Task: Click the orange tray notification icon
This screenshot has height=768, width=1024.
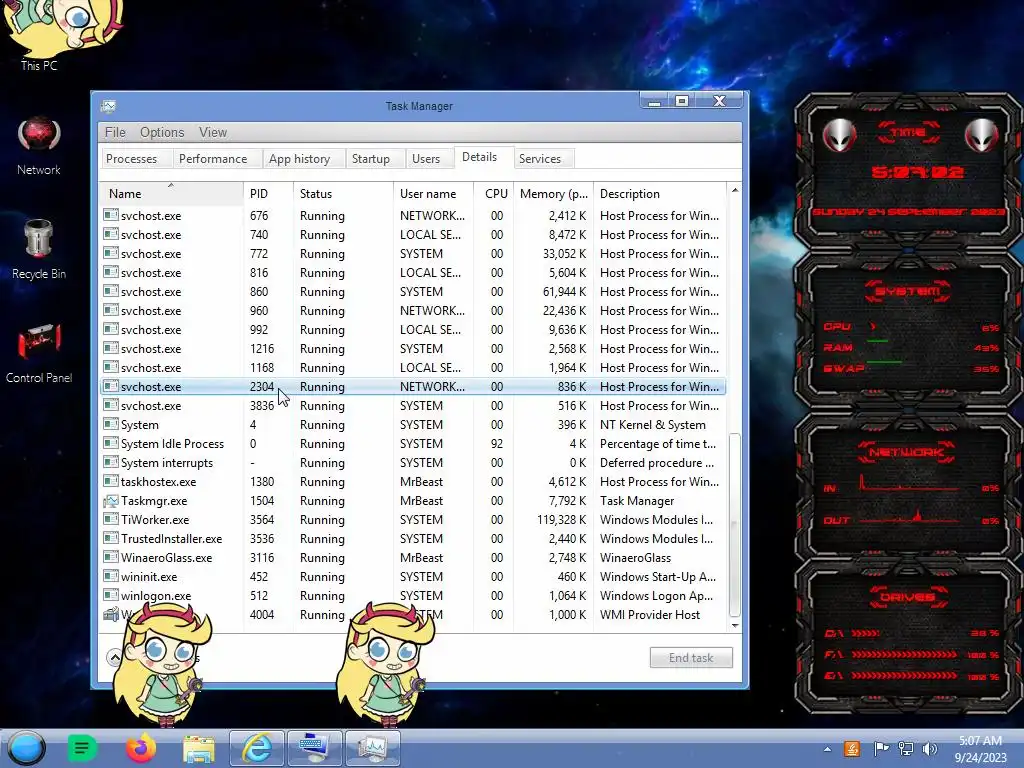Action: pyautogui.click(x=852, y=749)
